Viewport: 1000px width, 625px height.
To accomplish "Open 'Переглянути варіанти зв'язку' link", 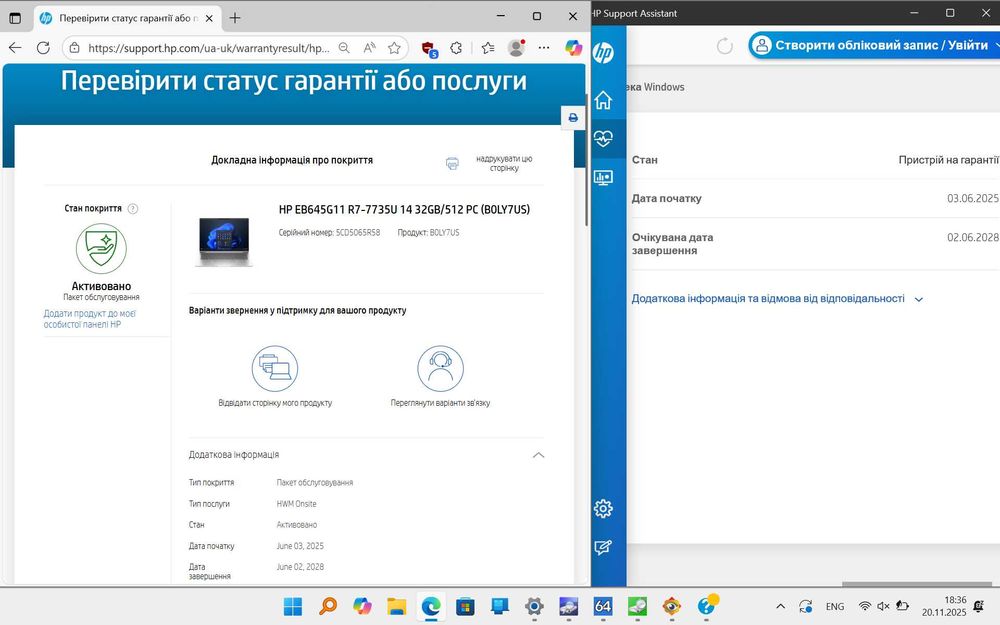I will pyautogui.click(x=440, y=403).
